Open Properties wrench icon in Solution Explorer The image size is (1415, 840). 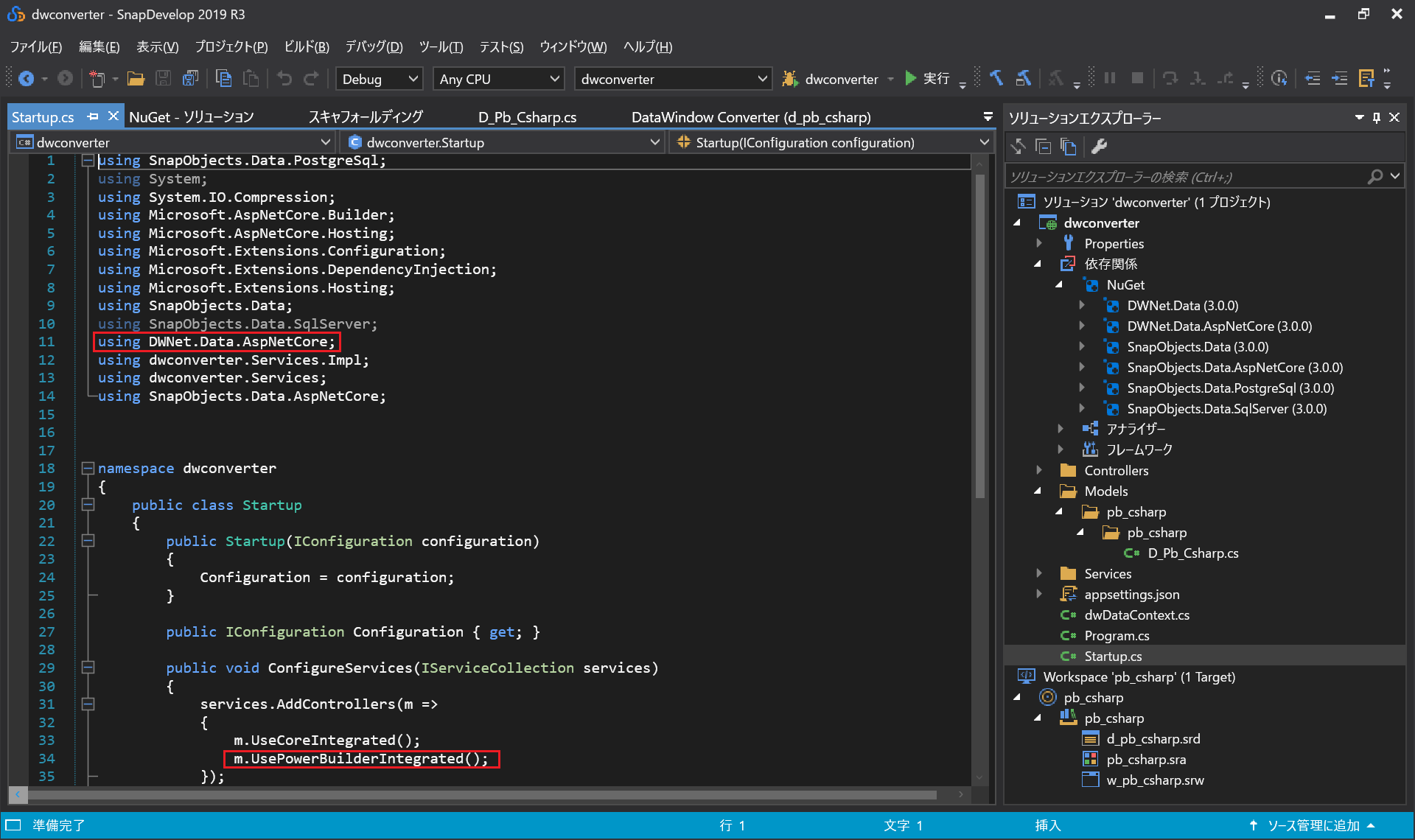[x=1099, y=147]
